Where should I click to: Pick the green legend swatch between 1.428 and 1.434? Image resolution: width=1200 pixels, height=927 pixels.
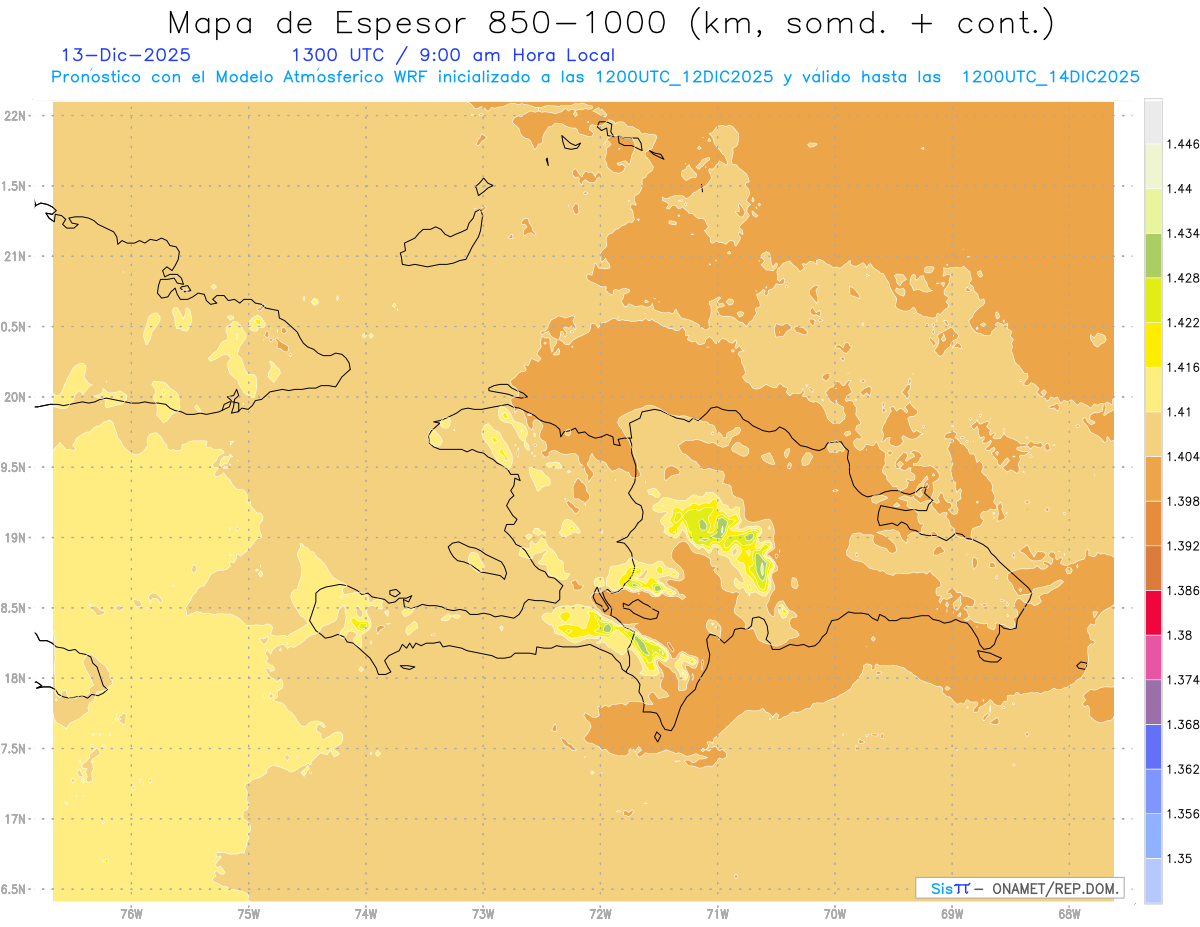(1153, 255)
